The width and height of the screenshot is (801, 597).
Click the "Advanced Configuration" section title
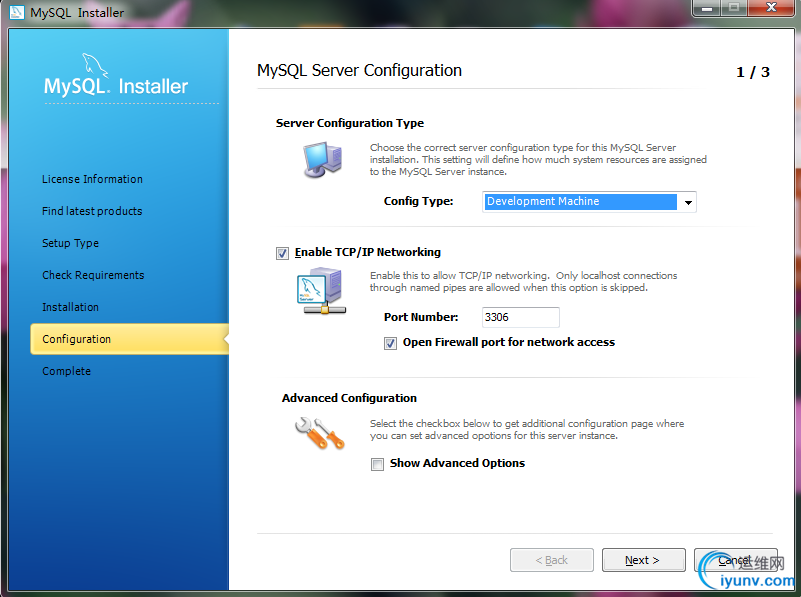[349, 398]
